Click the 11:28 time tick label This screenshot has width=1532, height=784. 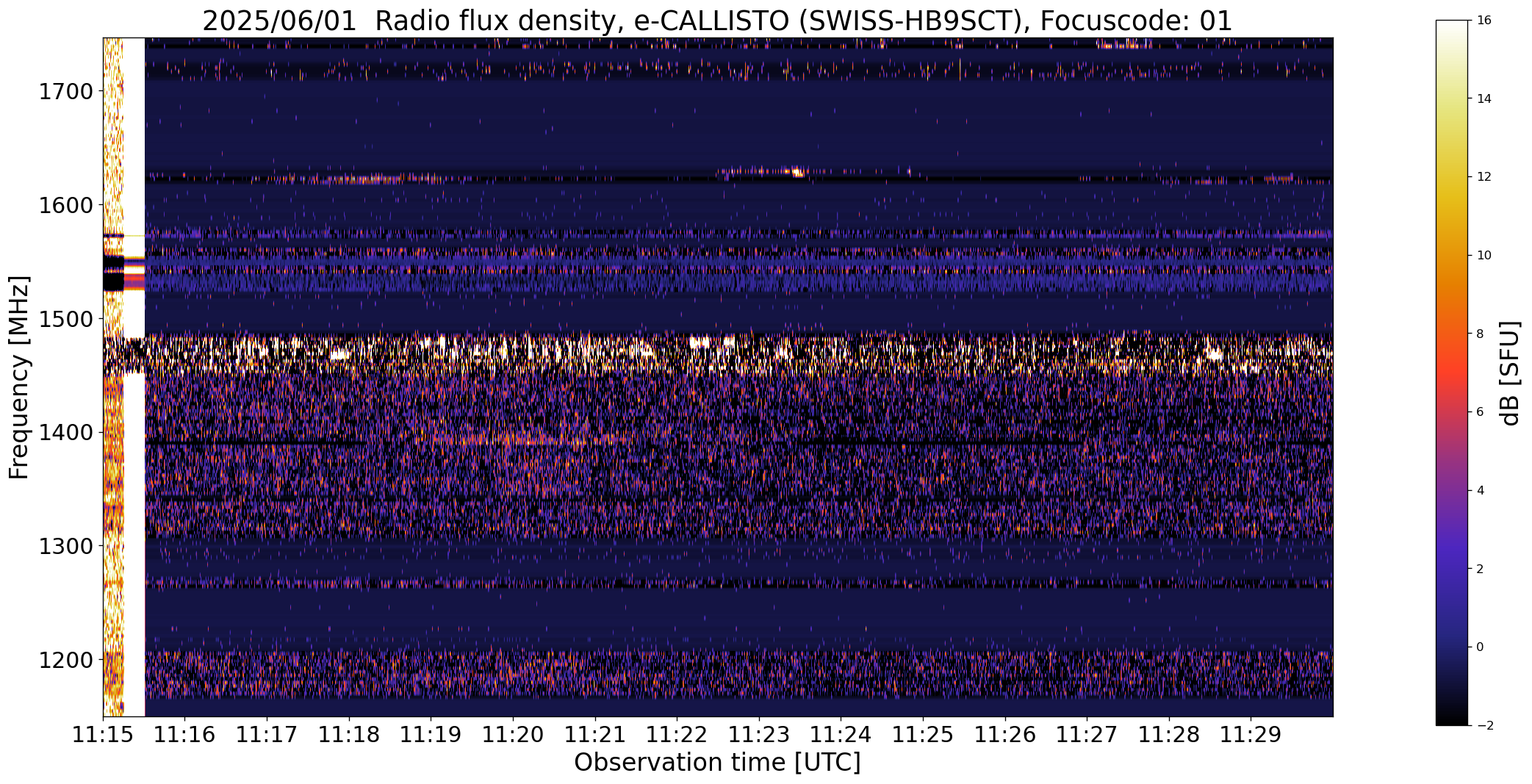pyautogui.click(x=1170, y=734)
